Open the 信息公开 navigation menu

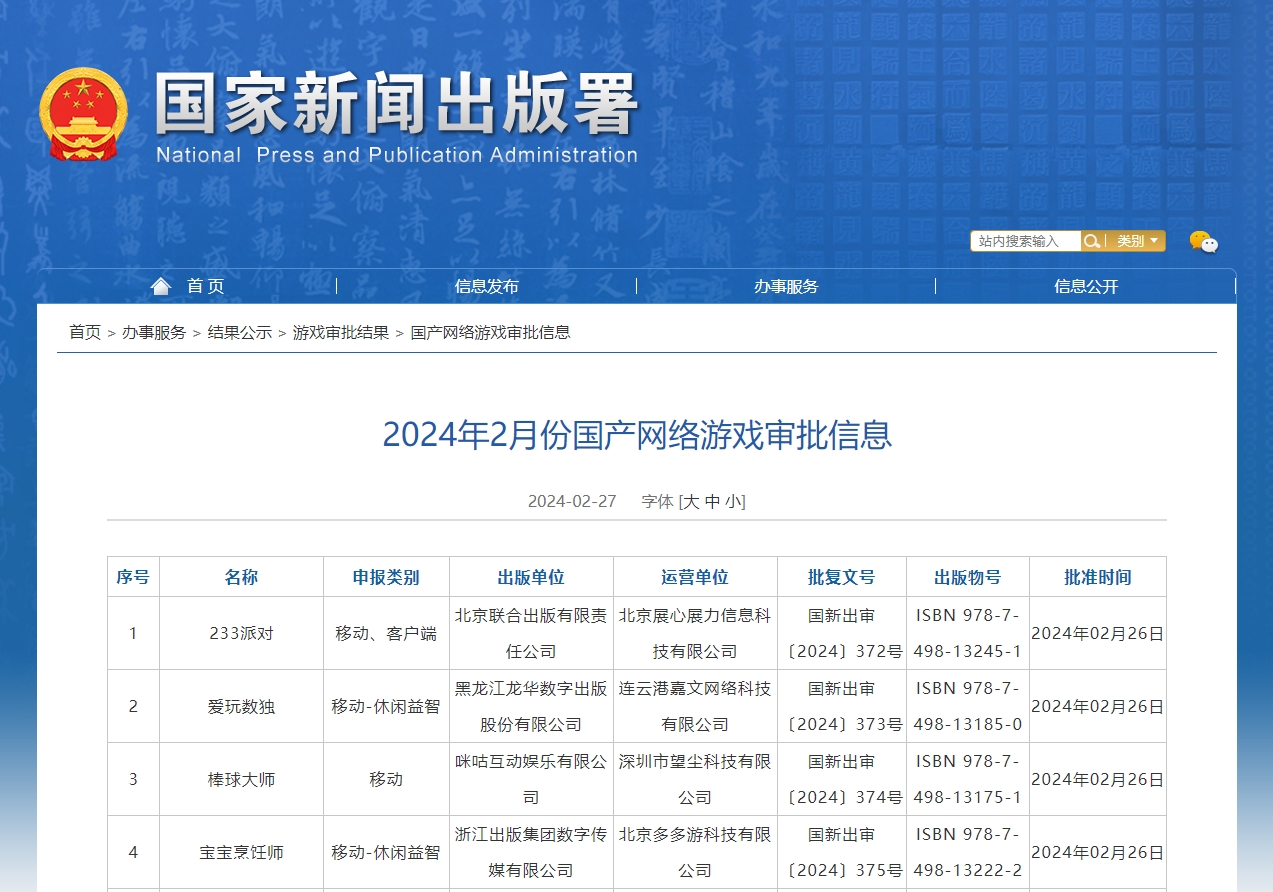pos(1086,287)
